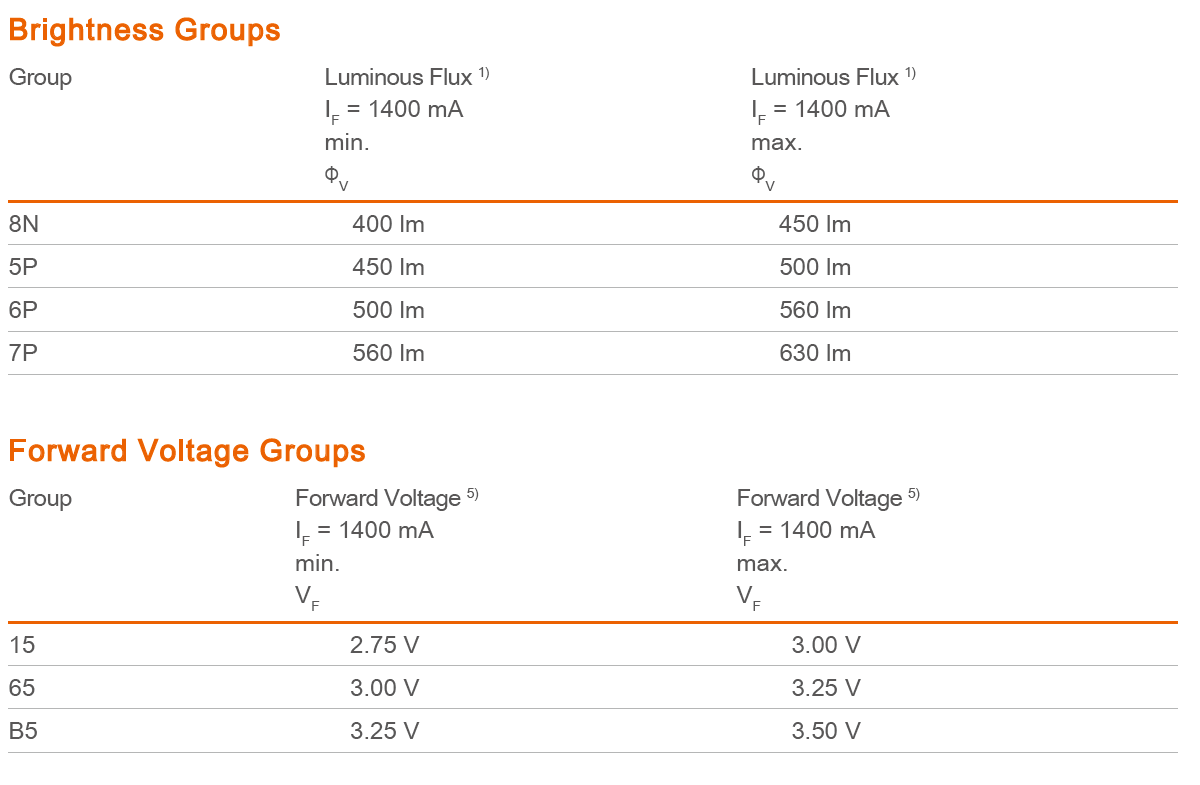1200x785 pixels.
Task: Open footnote 5 beside the max Forward Voltage header
Action: pos(913,493)
